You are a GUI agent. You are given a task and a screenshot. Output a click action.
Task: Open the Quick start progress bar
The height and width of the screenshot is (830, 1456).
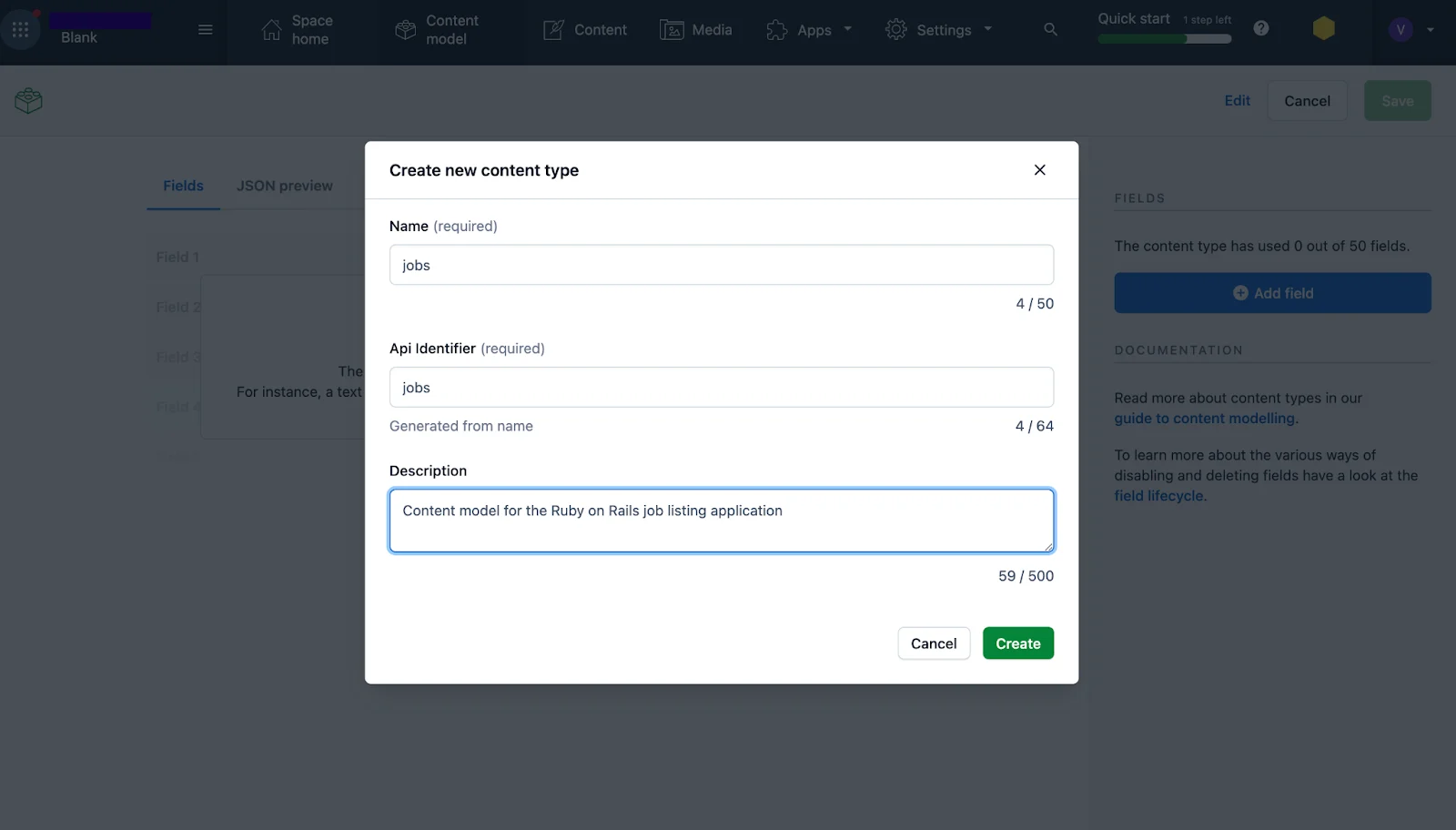(1165, 39)
